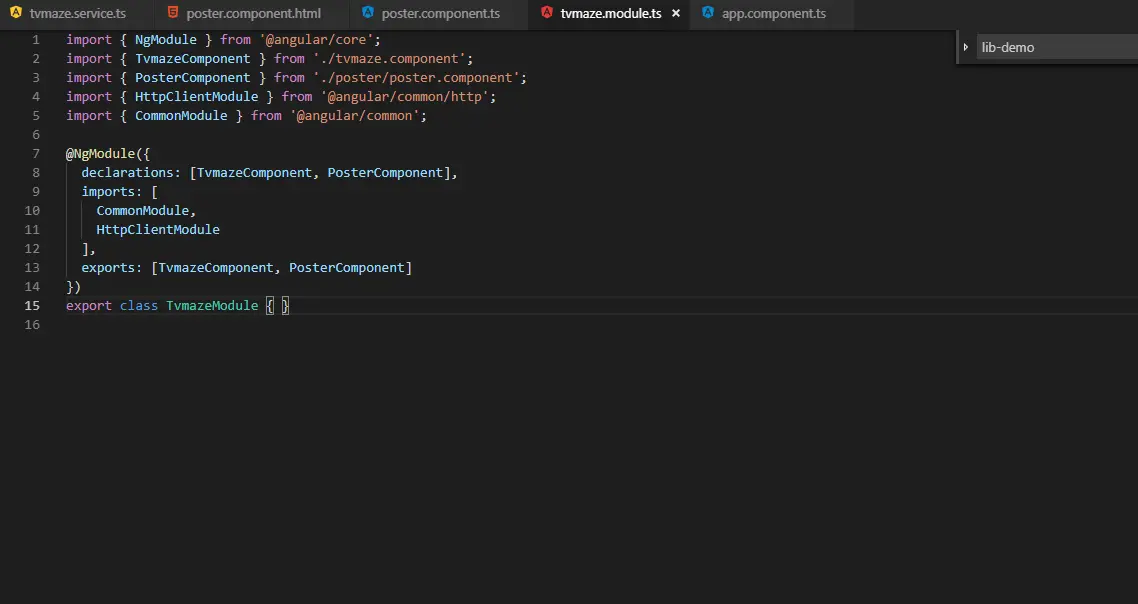
Task: Click the 'imports' property name
Action: [x=108, y=192]
